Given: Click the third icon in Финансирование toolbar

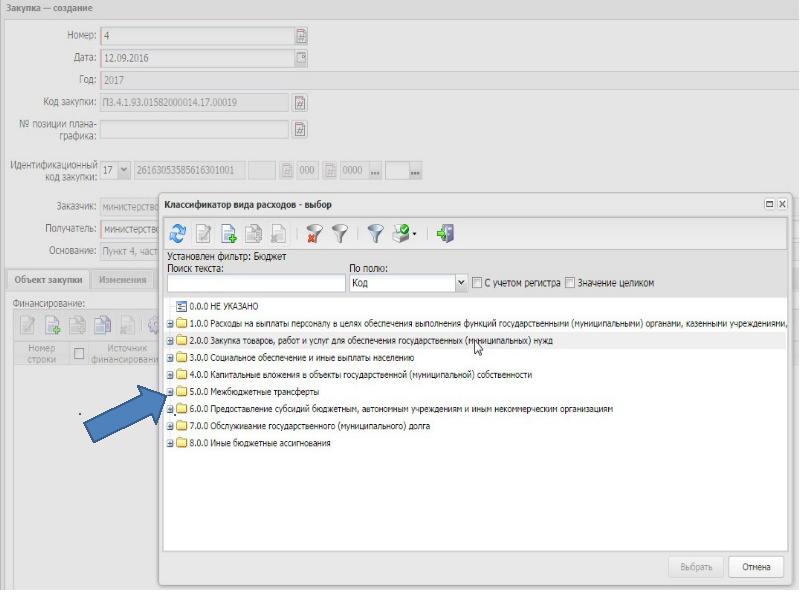Looking at the screenshot, I should click(x=78, y=325).
